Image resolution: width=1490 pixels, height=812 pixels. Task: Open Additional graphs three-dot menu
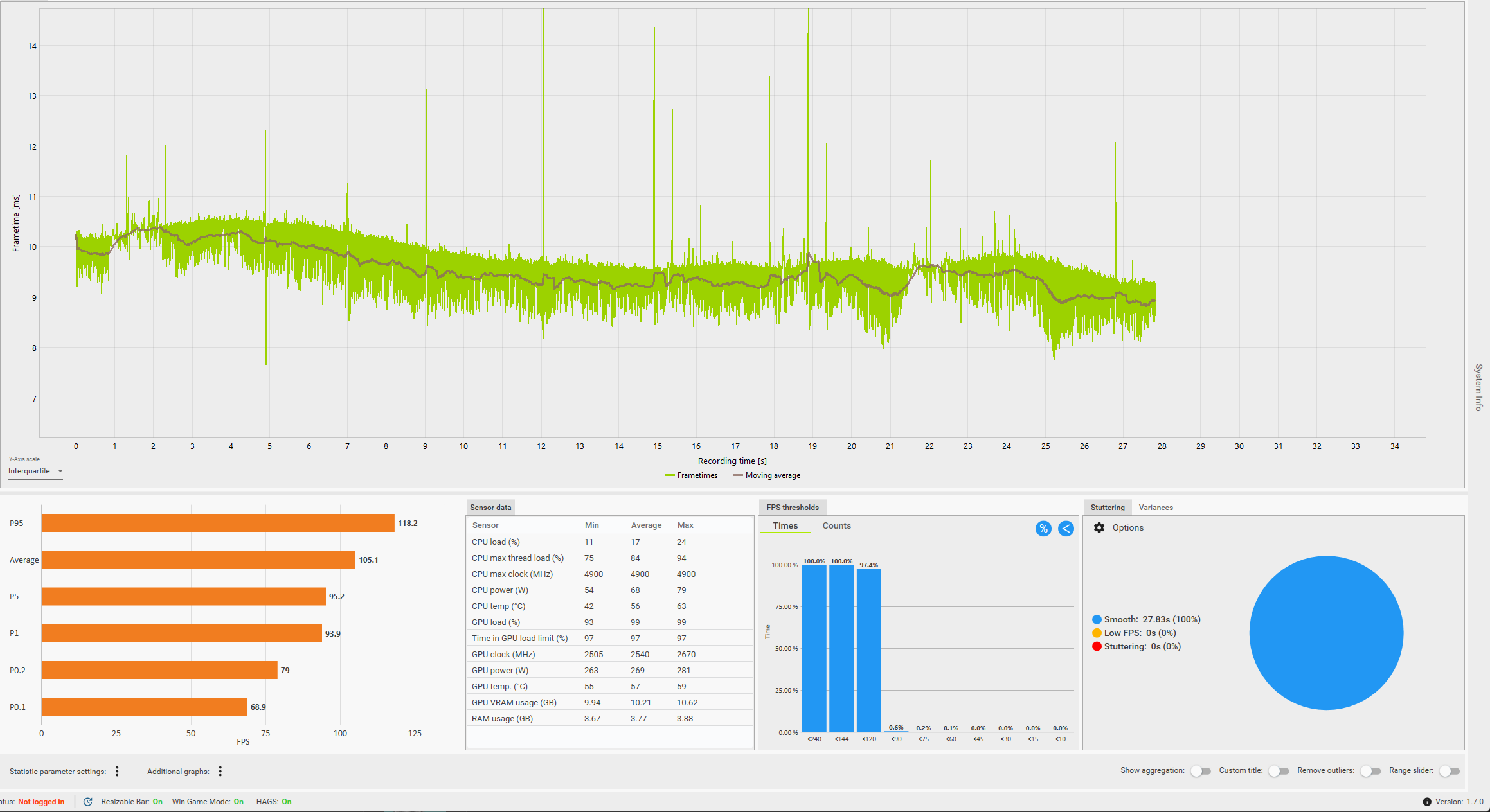point(220,771)
